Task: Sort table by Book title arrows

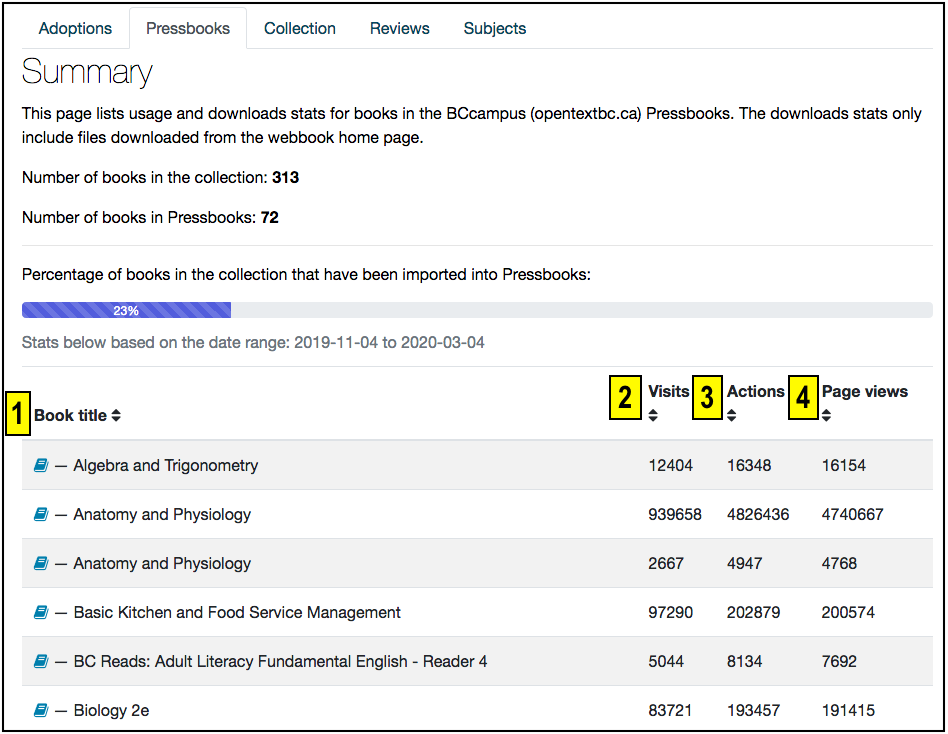Action: 116,415
